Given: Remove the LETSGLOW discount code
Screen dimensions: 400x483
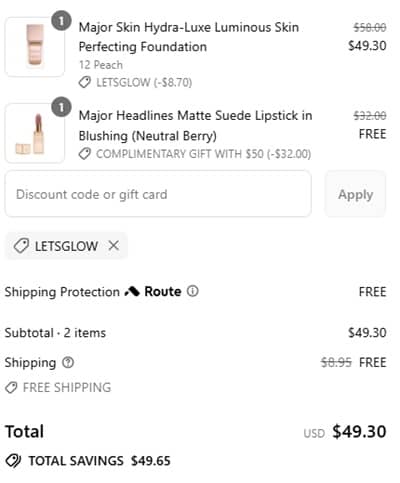Looking at the screenshot, I should pyautogui.click(x=114, y=246).
